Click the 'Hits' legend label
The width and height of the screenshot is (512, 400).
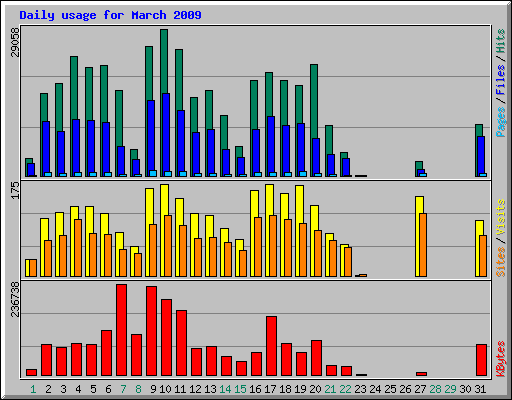click(501, 41)
